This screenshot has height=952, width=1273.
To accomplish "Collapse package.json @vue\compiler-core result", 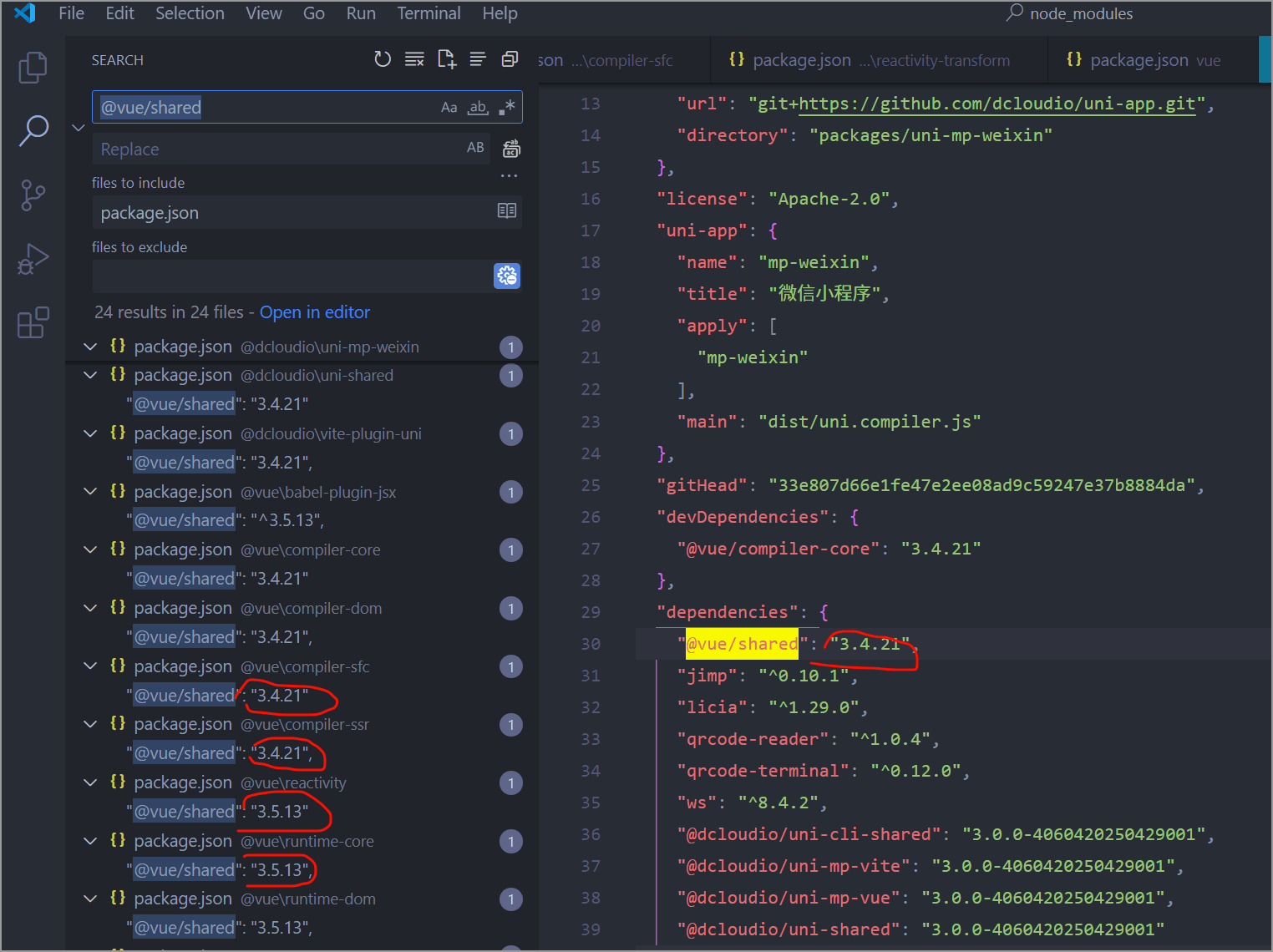I will pyautogui.click(x=90, y=549).
